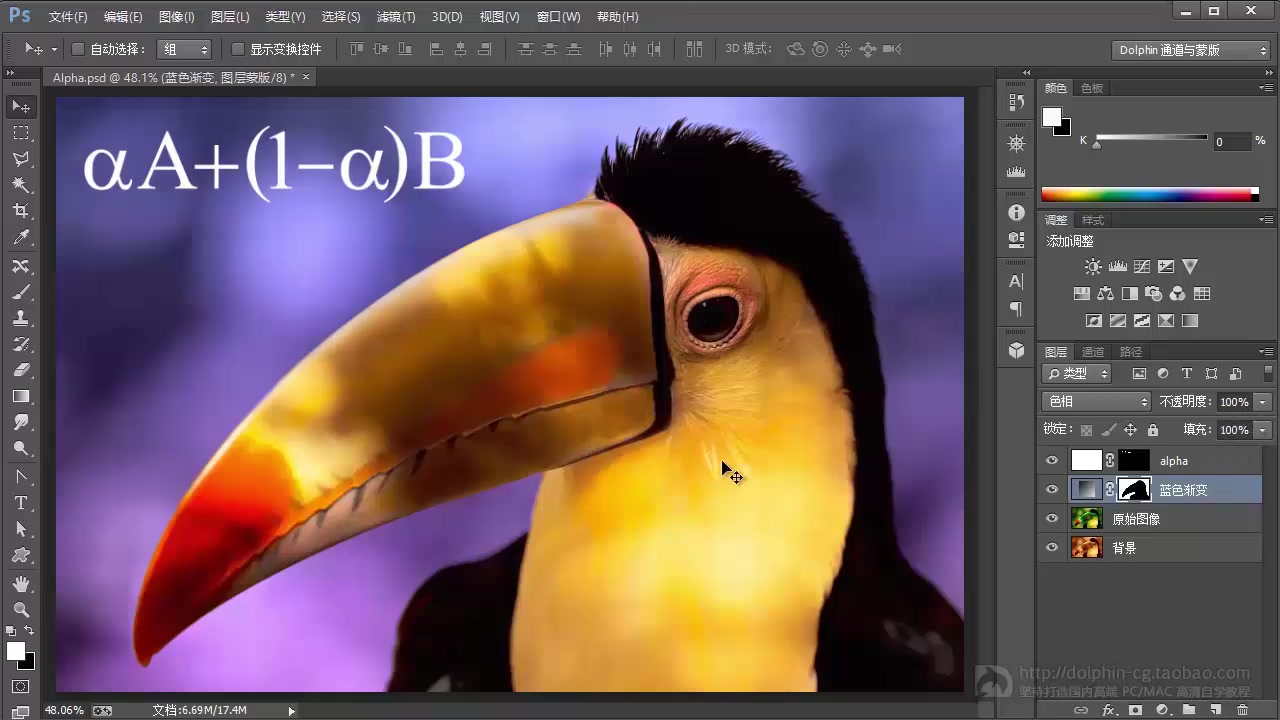
Task: Select the Polygonal Lasso tool
Action: 21,159
